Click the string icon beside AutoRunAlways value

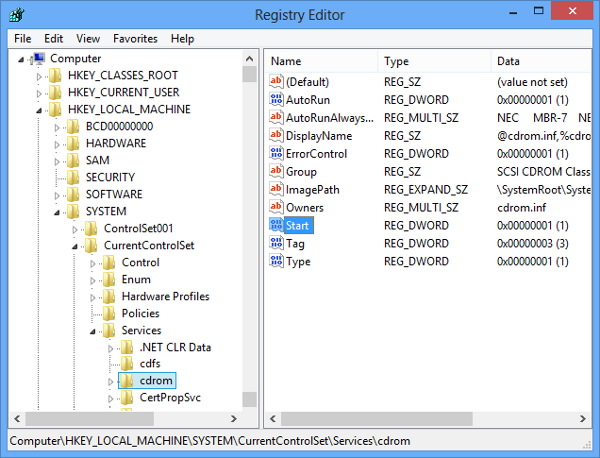276,117
